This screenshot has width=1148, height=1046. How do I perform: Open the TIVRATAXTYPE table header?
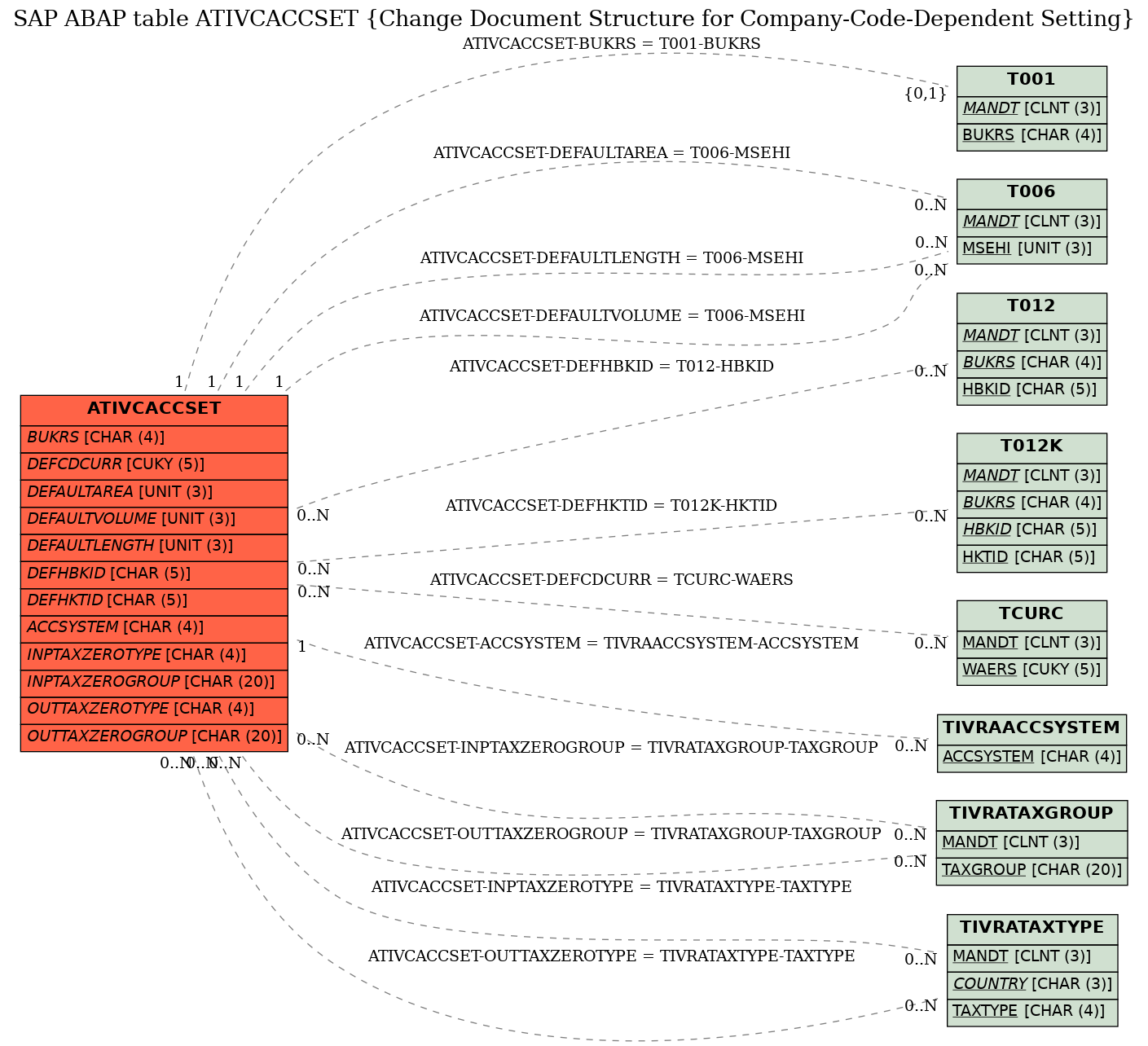1031,928
